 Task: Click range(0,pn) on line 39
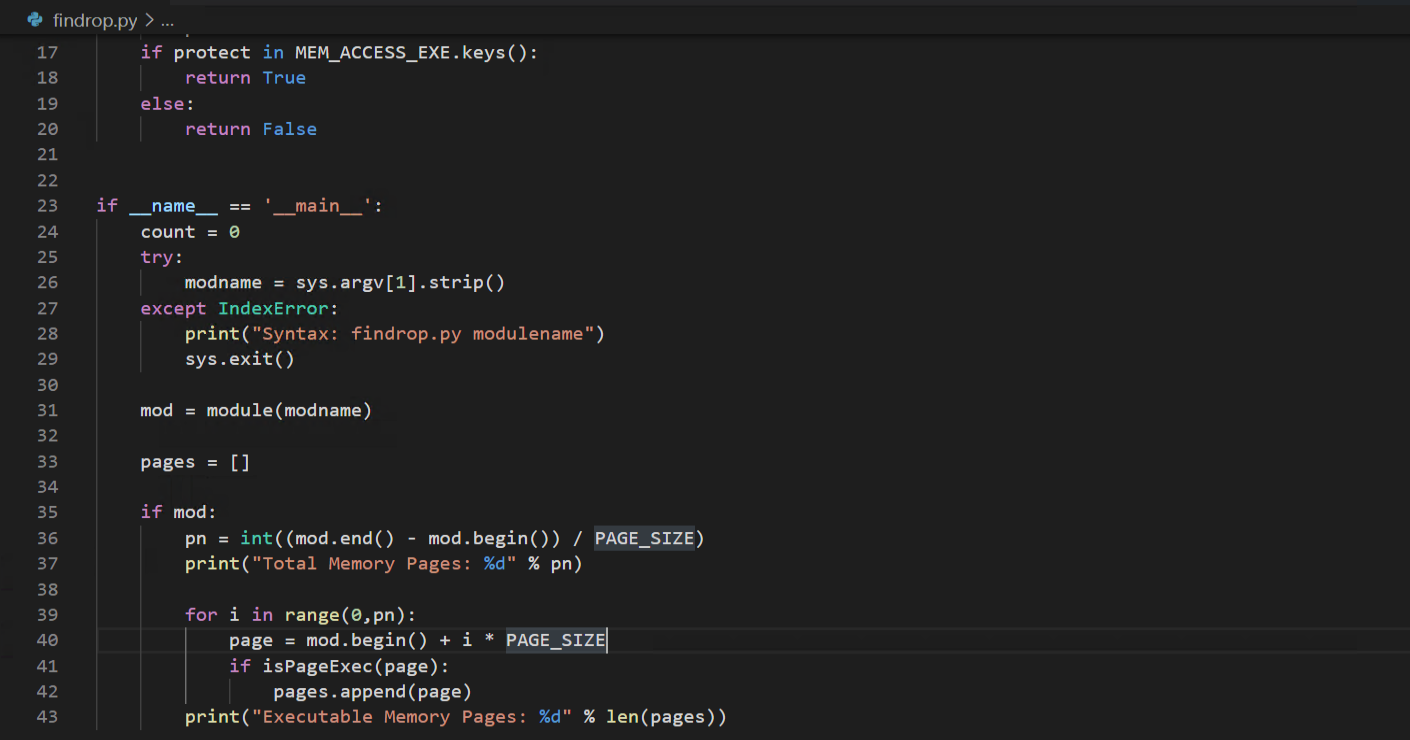[344, 615]
